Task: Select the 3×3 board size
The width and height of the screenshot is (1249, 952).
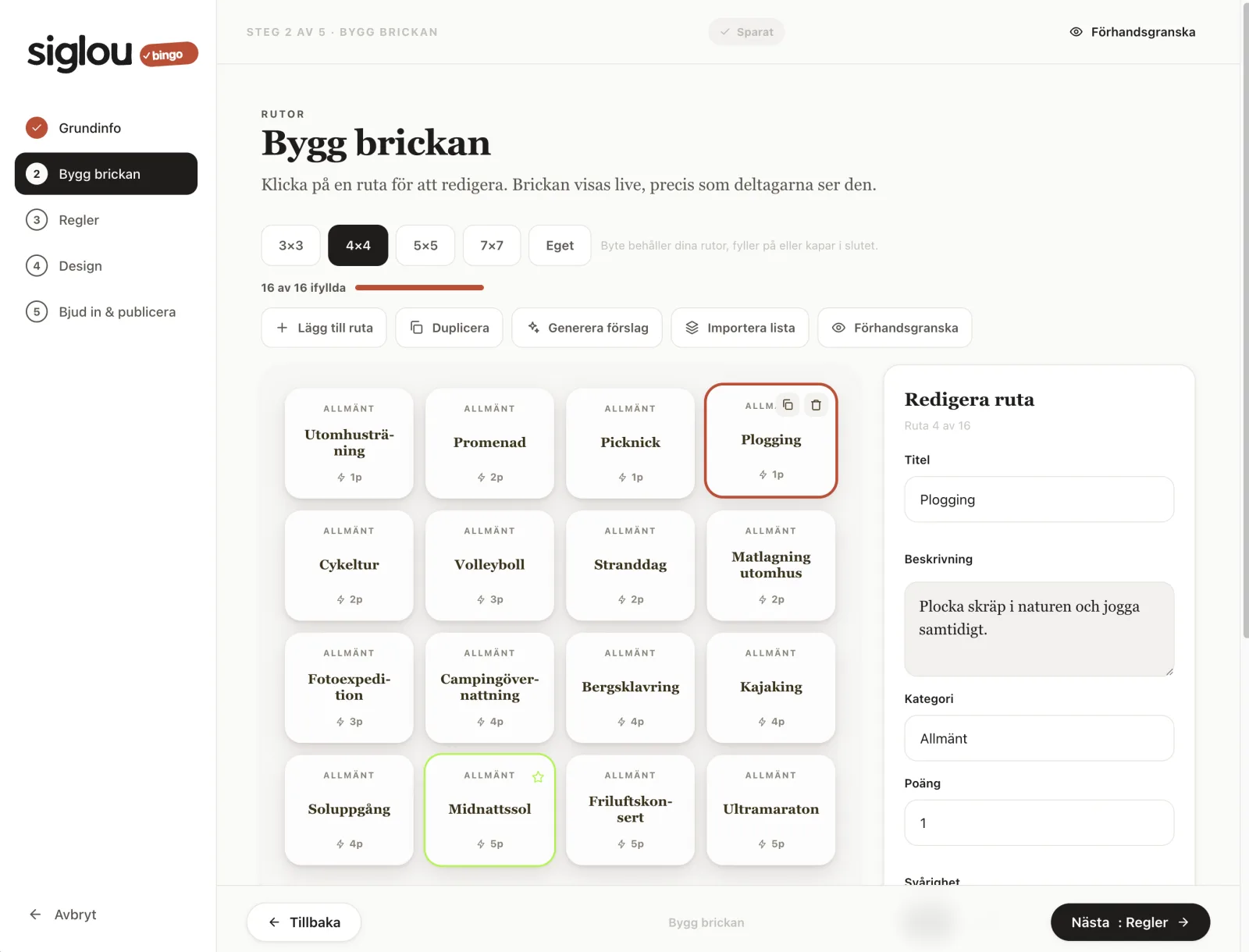Action: (291, 245)
